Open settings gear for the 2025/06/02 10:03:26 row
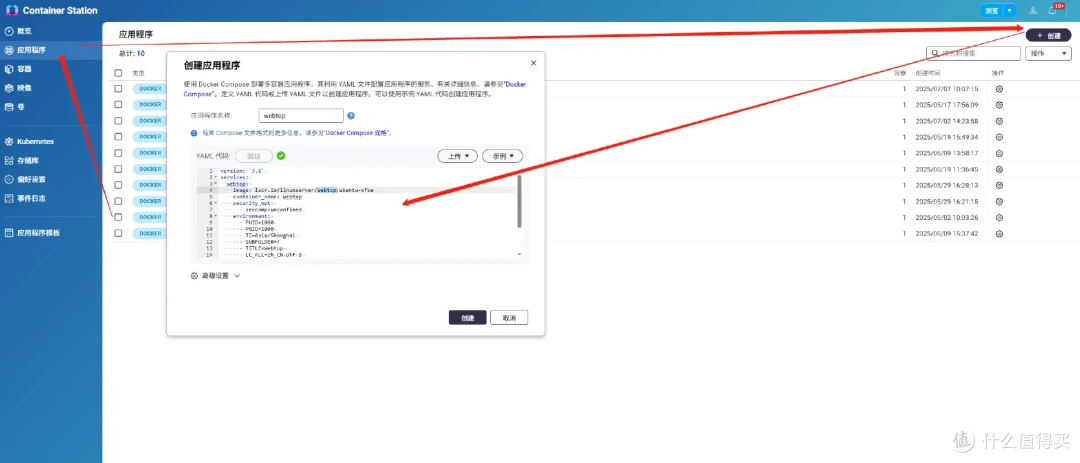The width and height of the screenshot is (1080, 463). (999, 218)
